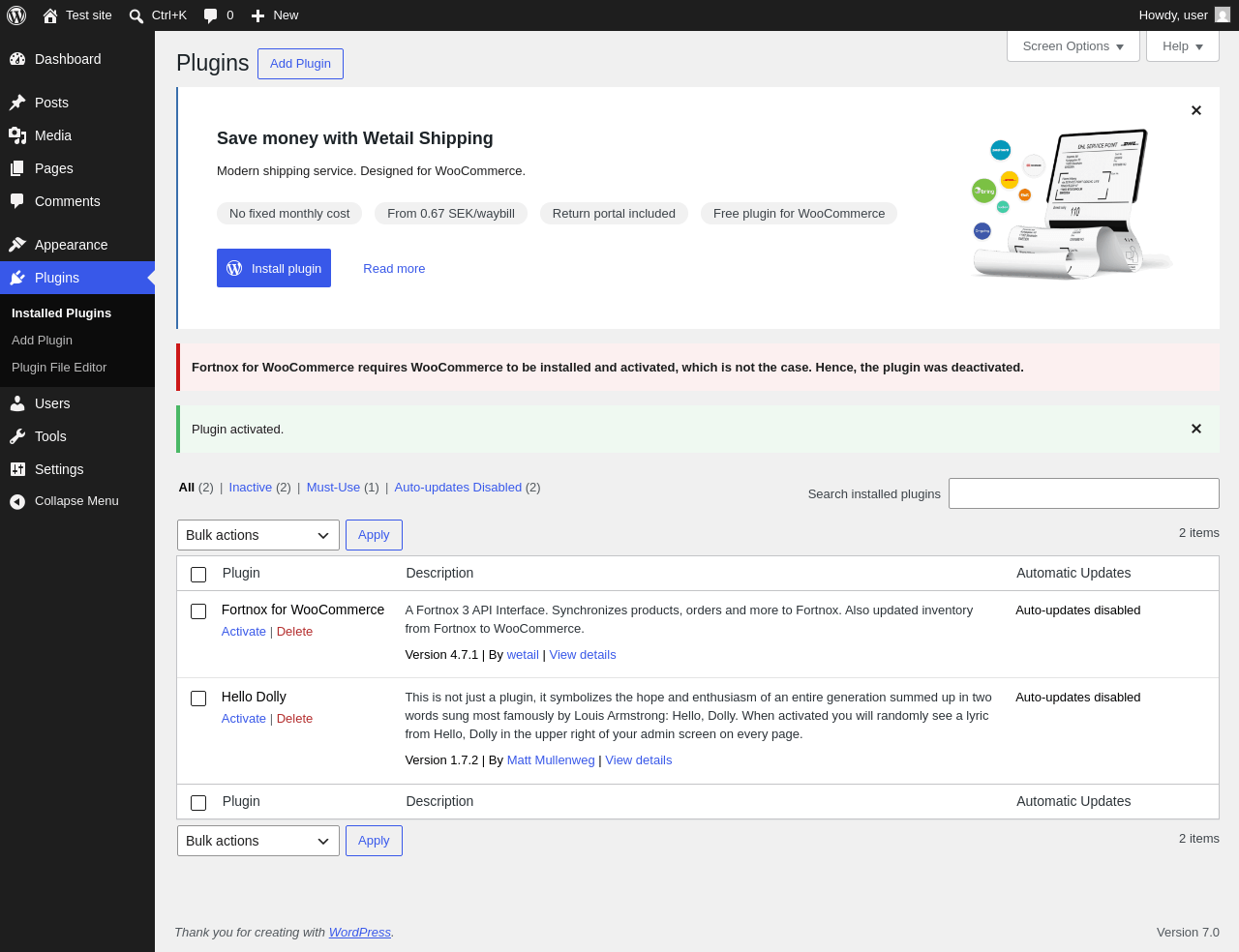
Task: Click 'Return portal included' tag
Action: tap(614, 214)
